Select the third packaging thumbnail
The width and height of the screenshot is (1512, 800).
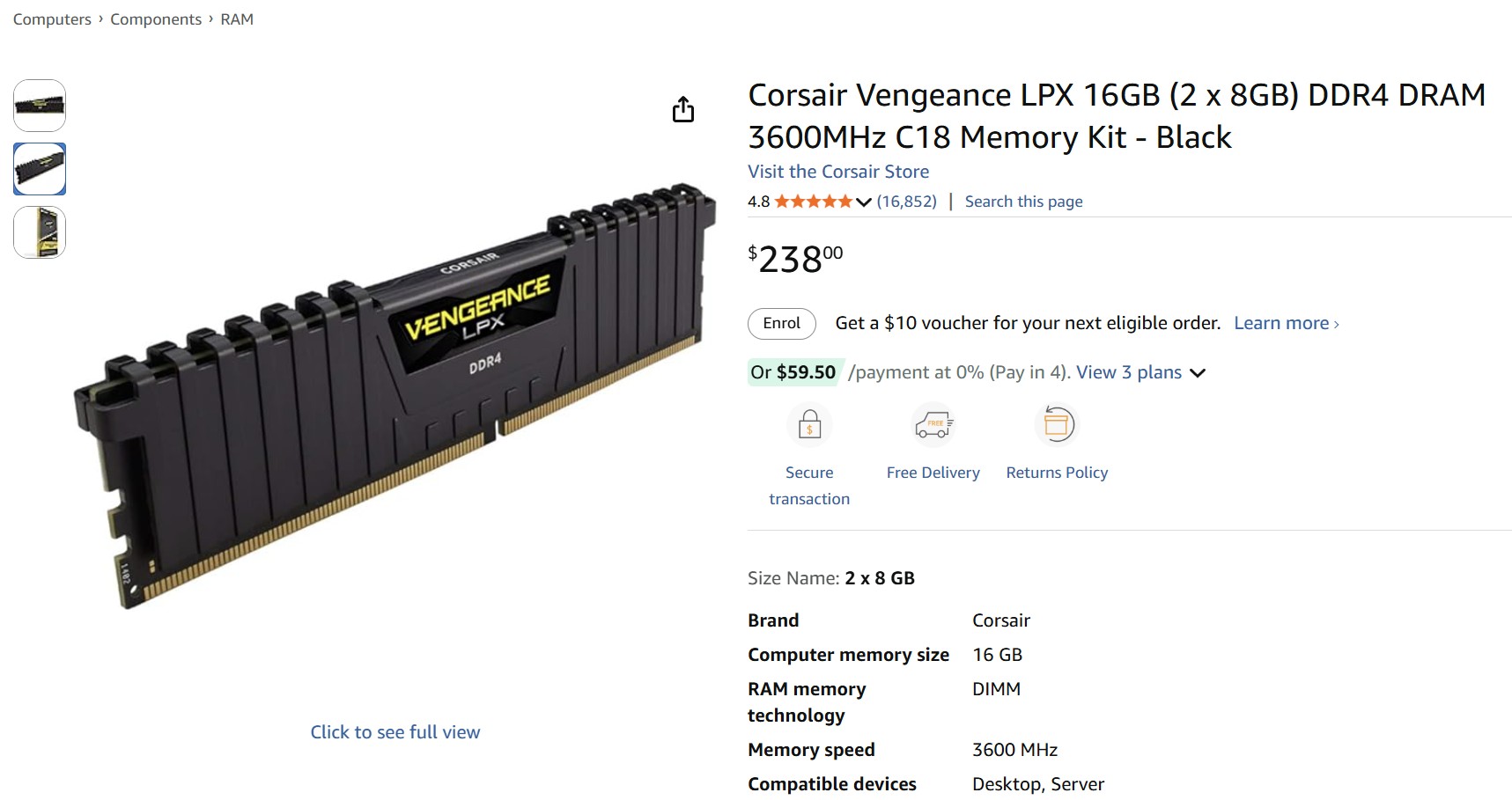pyautogui.click(x=40, y=232)
